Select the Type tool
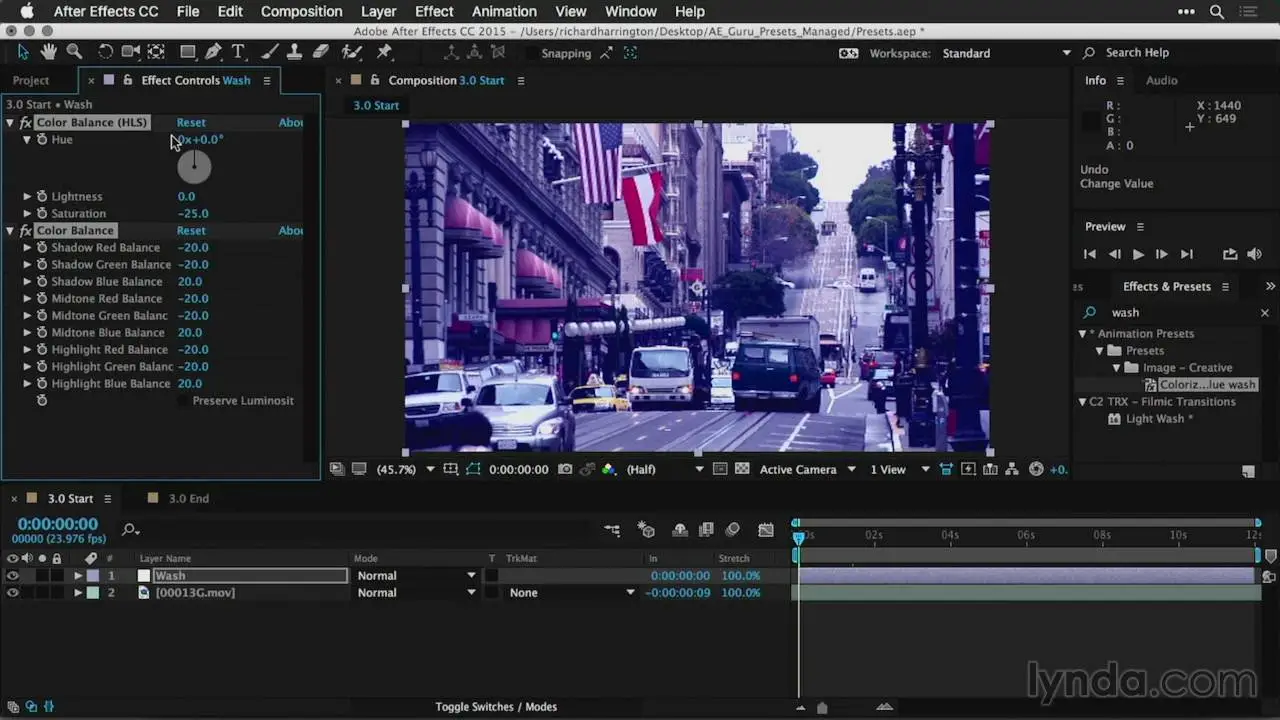 [x=238, y=52]
